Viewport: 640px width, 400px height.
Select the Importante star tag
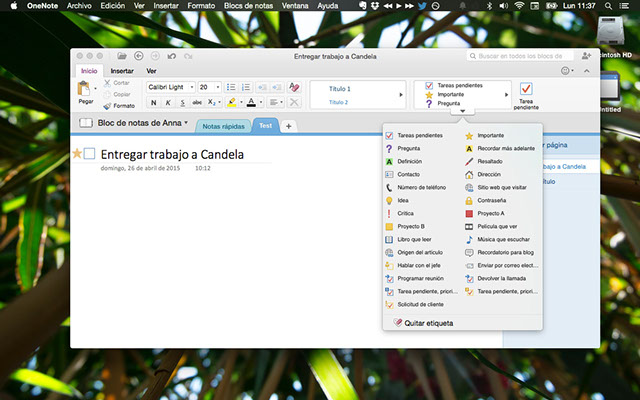pos(489,135)
